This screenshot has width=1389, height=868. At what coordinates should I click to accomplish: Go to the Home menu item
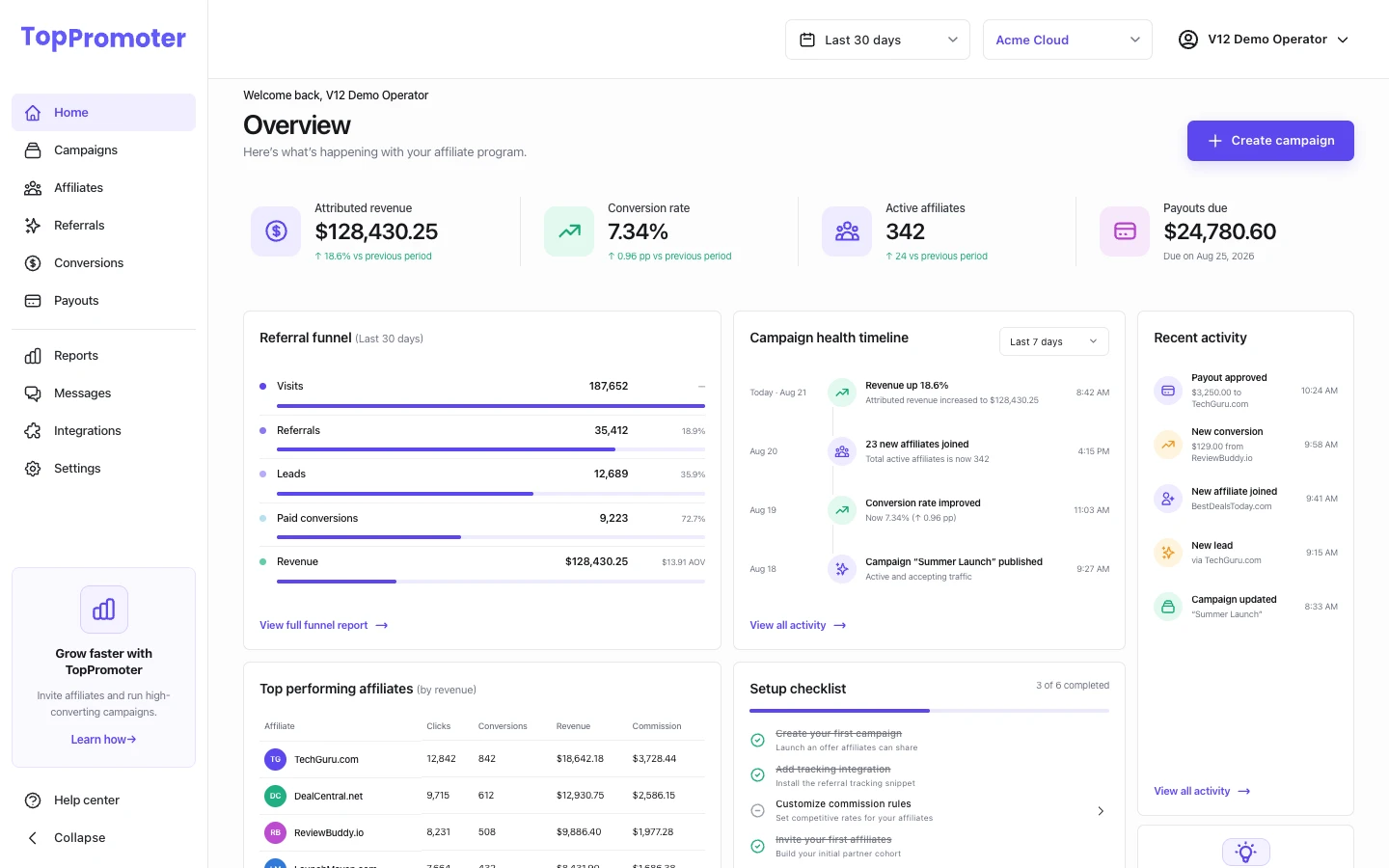104,113
